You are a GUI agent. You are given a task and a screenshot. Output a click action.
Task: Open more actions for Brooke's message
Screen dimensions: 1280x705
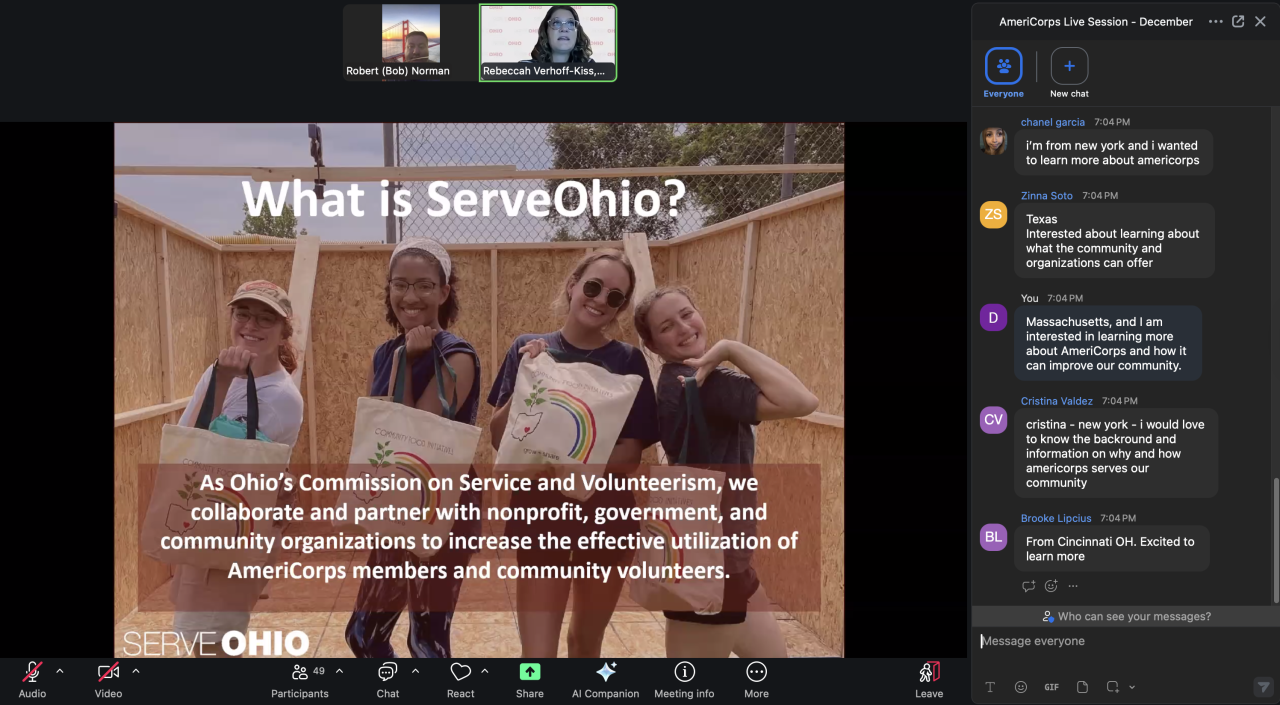(1073, 586)
